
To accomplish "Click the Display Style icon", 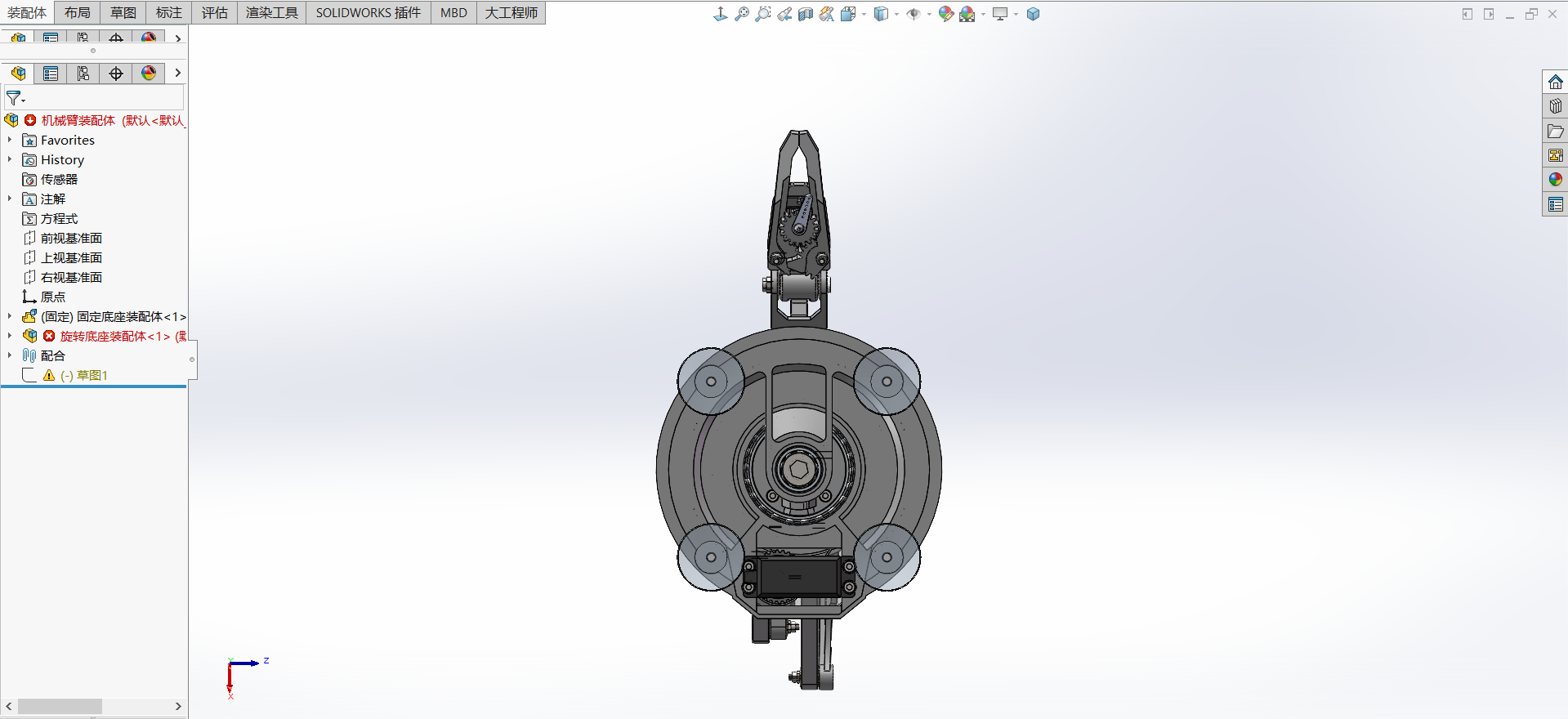I will pyautogui.click(x=881, y=14).
